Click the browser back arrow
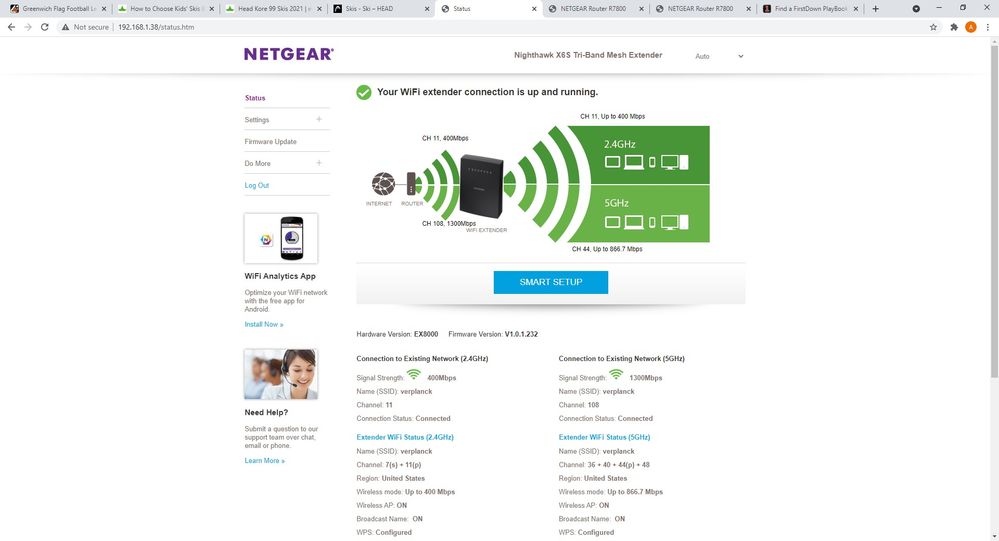Image resolution: width=999 pixels, height=541 pixels. tap(11, 27)
